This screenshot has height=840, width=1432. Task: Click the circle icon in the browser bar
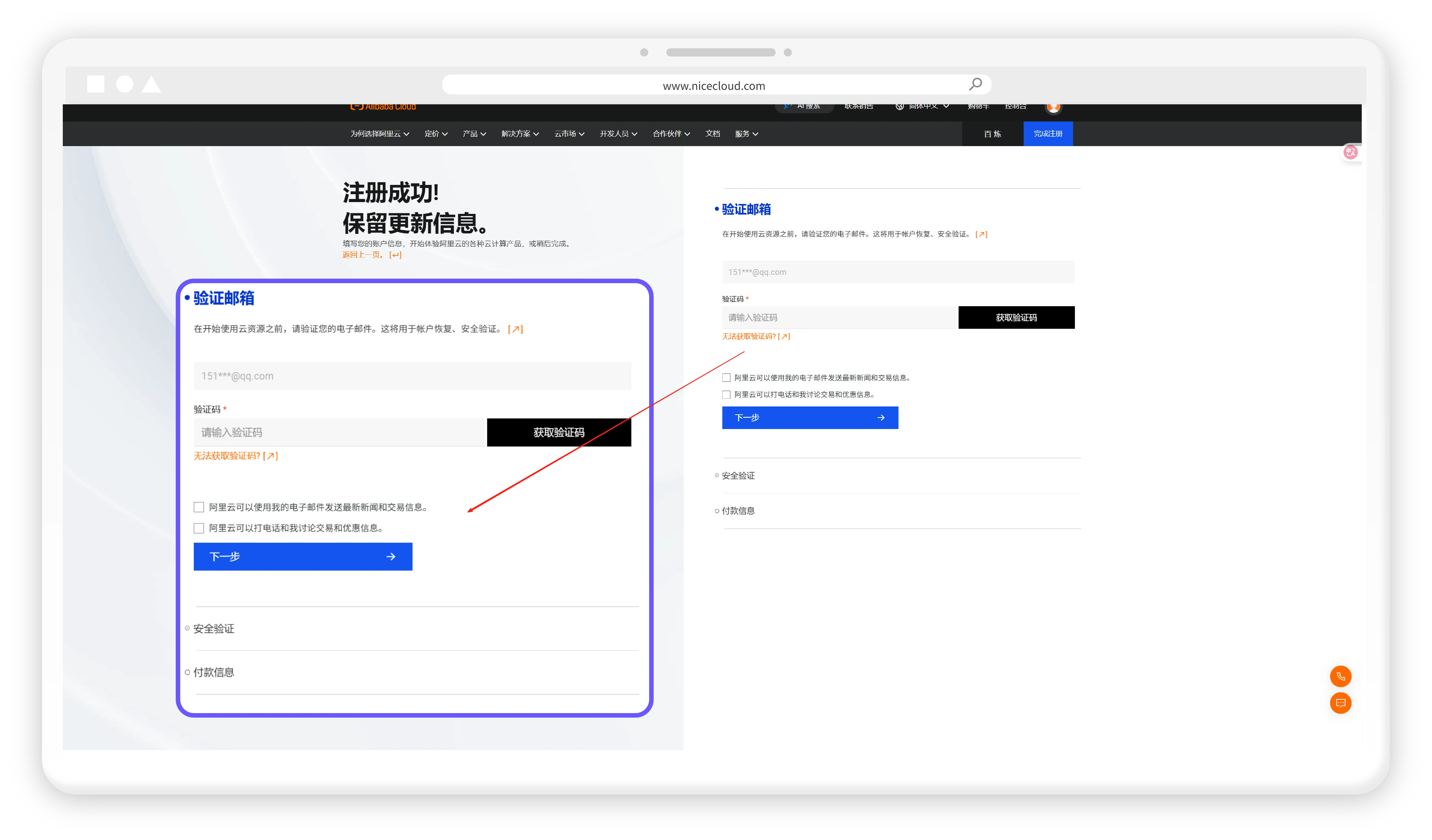[124, 84]
